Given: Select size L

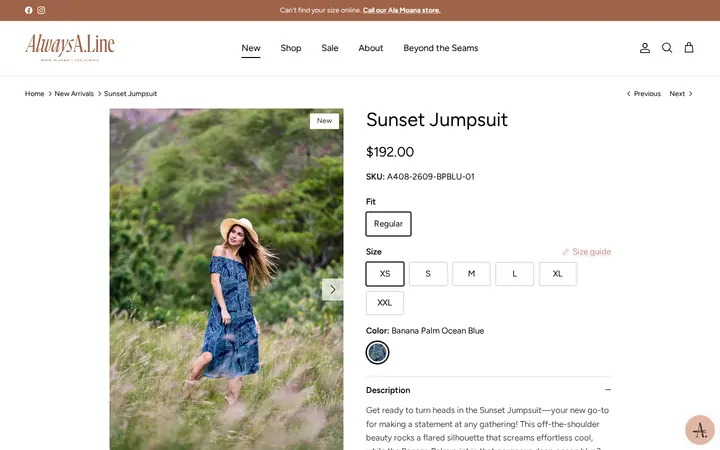Looking at the screenshot, I should point(514,274).
